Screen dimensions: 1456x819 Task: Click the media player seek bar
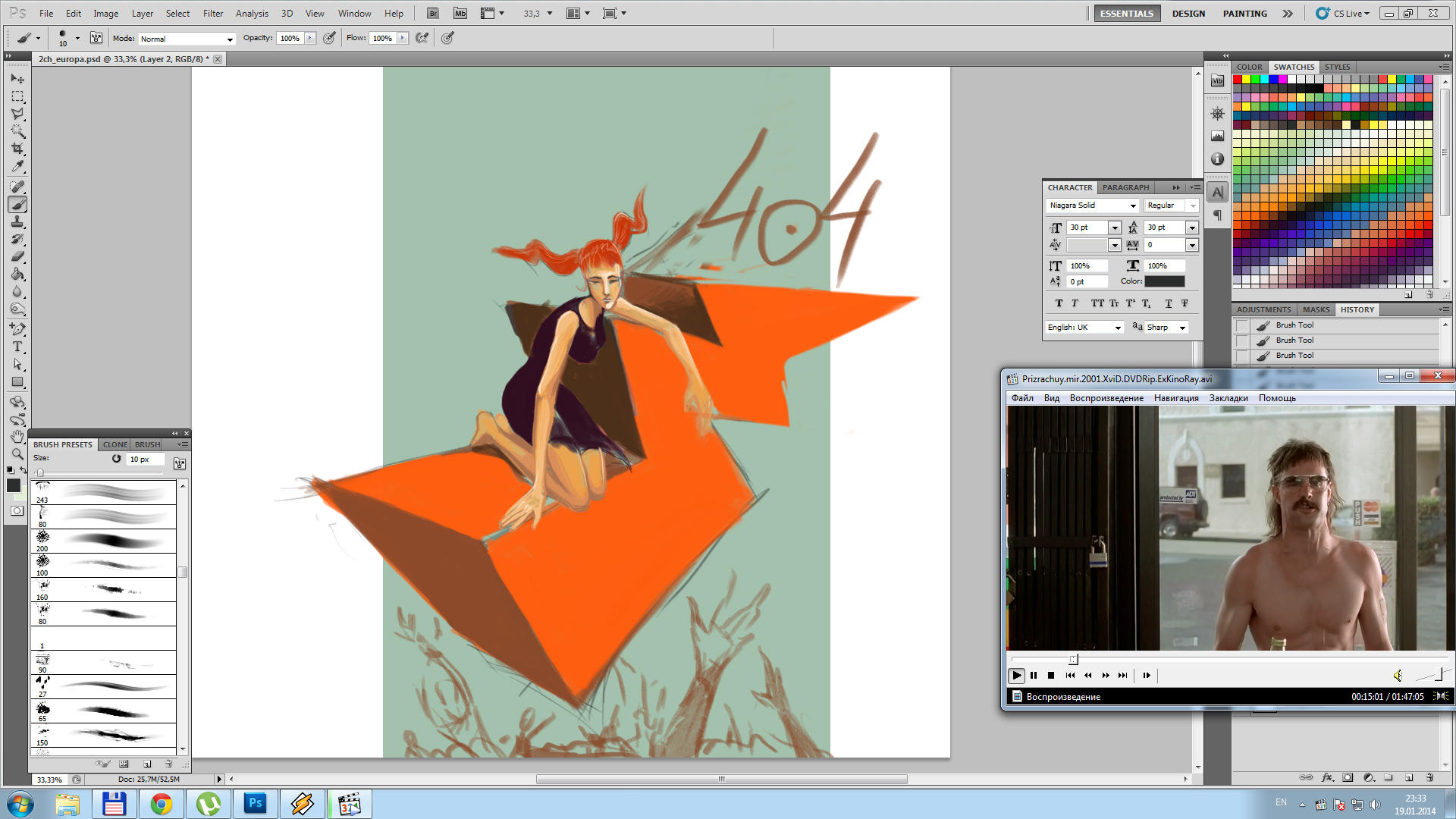pos(1230,658)
